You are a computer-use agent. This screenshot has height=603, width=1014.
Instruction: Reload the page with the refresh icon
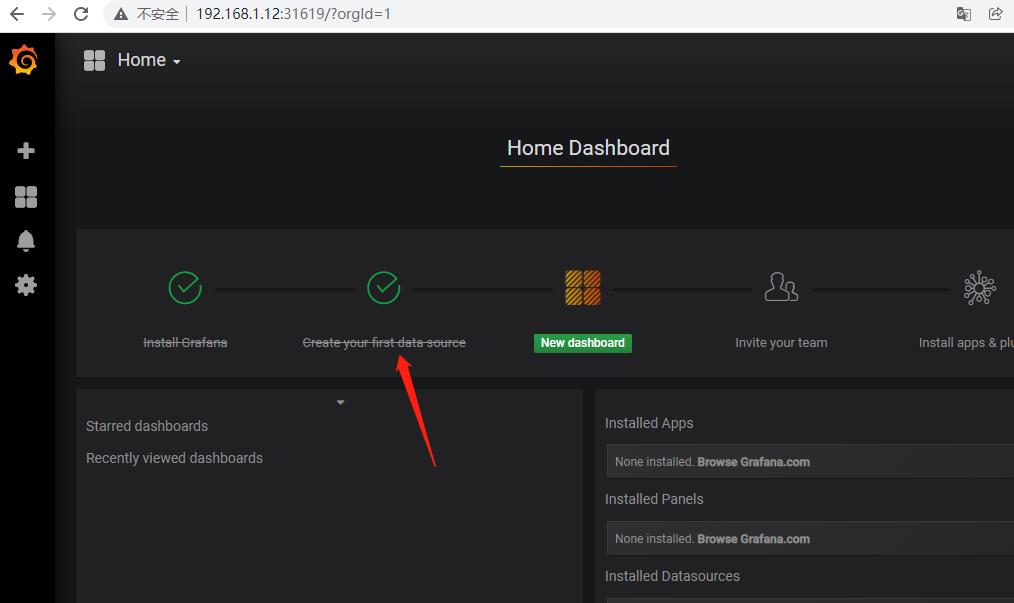[81, 14]
